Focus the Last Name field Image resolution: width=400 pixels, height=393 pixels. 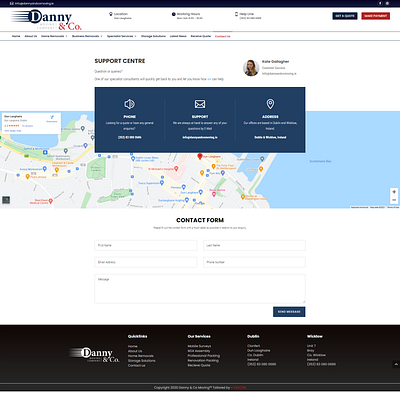[x=254, y=245]
